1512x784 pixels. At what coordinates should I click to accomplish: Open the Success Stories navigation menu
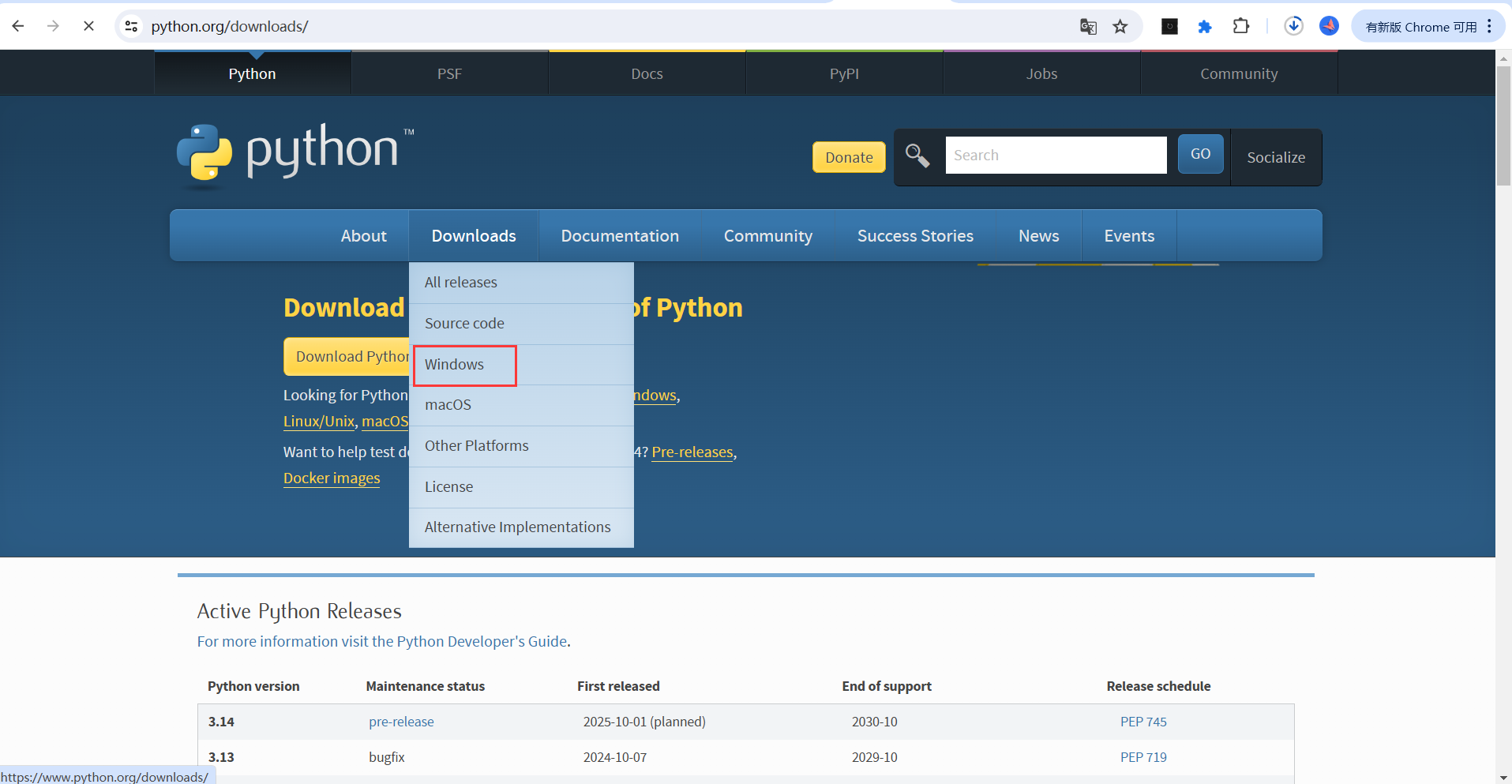(915, 235)
